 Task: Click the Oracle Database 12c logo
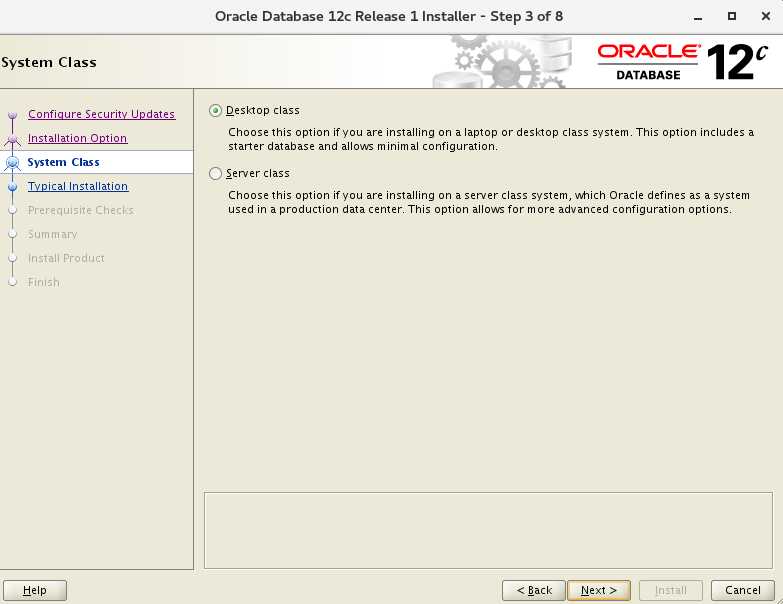point(682,62)
